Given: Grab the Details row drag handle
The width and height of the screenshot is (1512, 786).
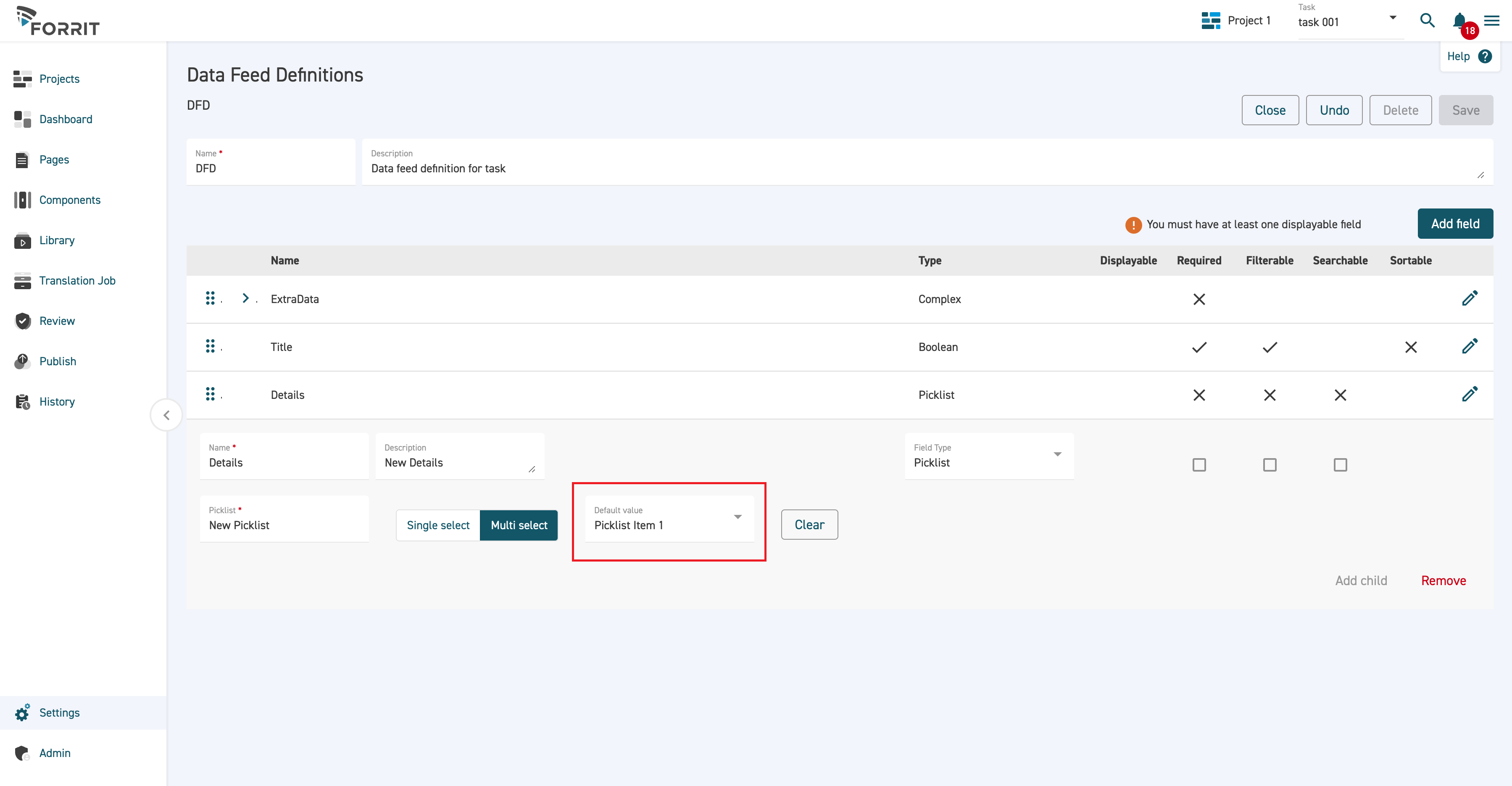Looking at the screenshot, I should [x=210, y=394].
